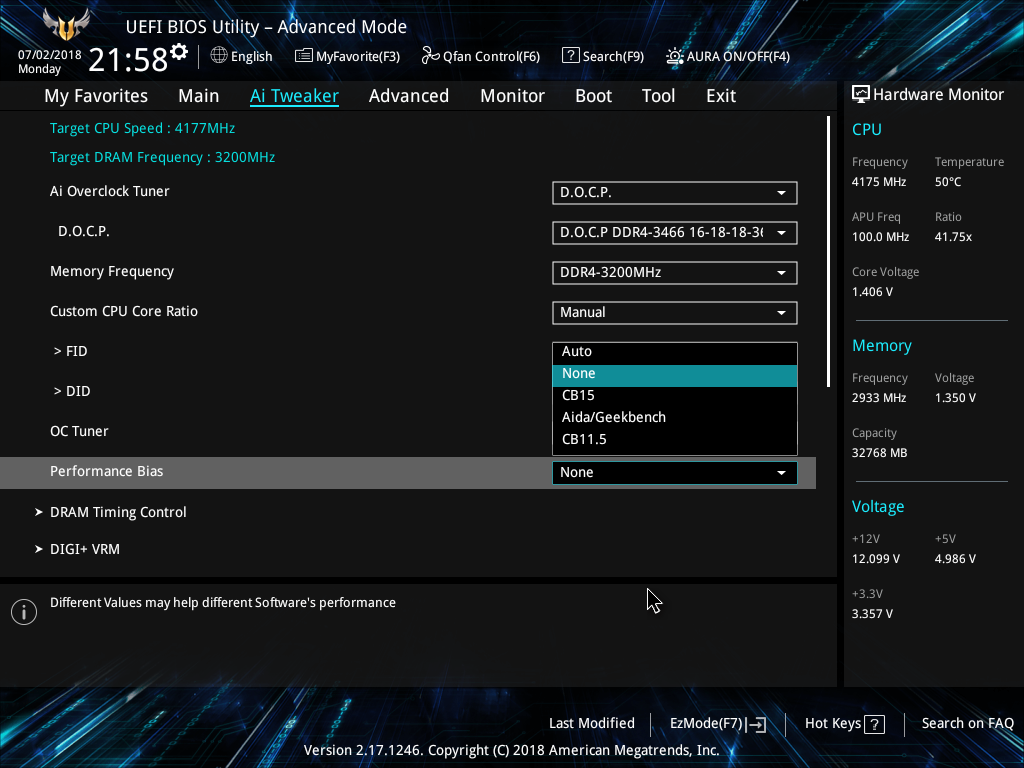Go to the Advanced tab
1024x768 pixels.
409,96
